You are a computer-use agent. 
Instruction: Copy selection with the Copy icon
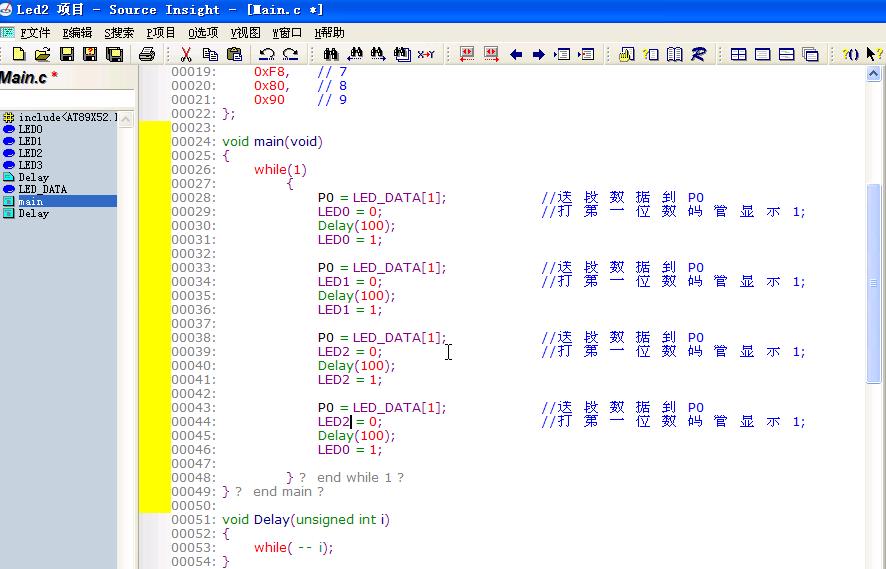pos(210,54)
